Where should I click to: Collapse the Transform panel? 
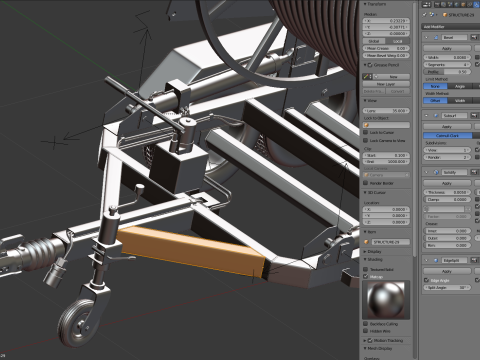(x=365, y=4)
